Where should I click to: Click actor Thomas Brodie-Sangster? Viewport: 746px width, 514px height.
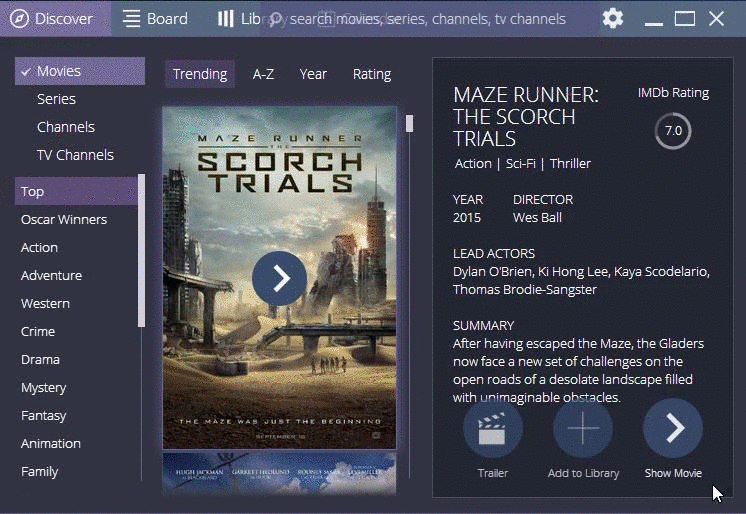pos(525,290)
